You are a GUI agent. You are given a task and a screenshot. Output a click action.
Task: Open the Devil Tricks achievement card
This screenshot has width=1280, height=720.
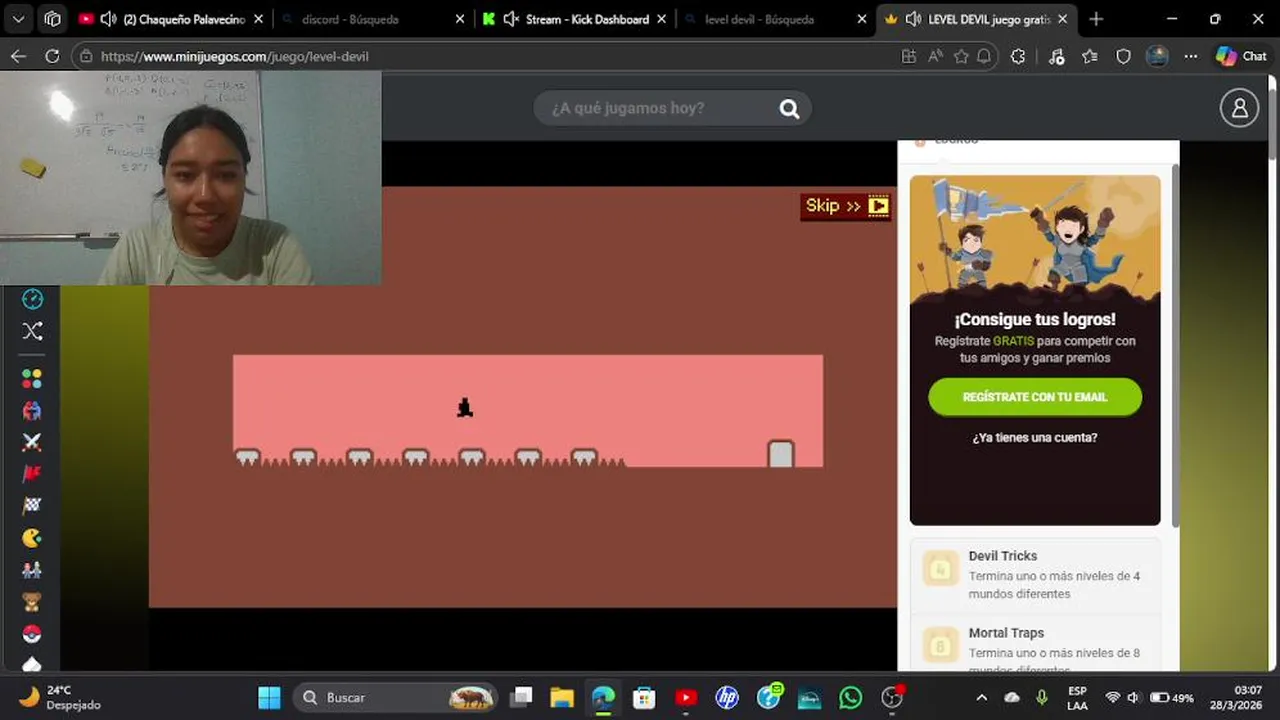(x=1035, y=575)
